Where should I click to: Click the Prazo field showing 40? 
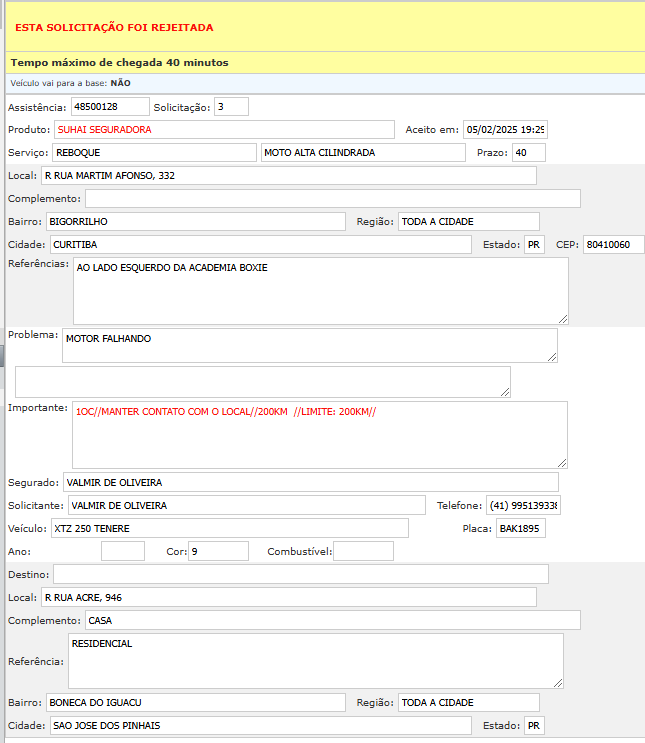point(528,153)
